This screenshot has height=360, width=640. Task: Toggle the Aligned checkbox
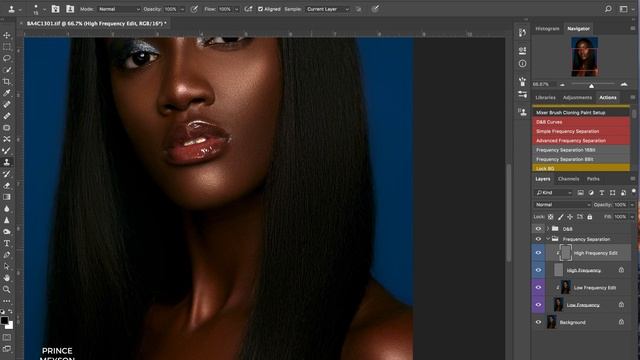coord(260,9)
